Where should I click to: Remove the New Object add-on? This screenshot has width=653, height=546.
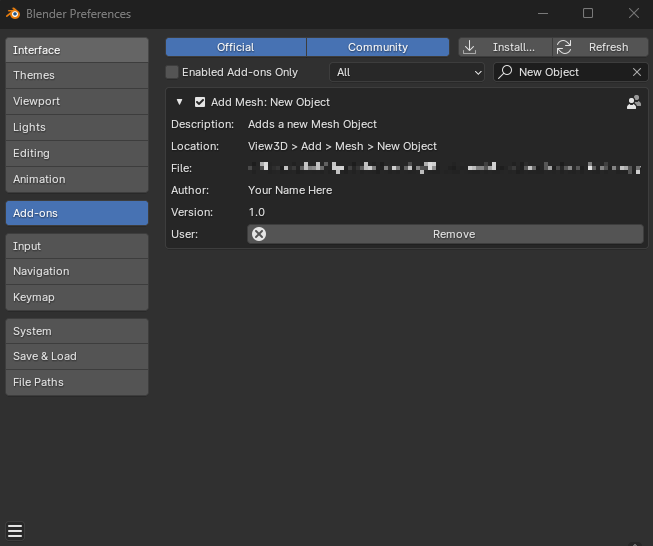(x=445, y=234)
